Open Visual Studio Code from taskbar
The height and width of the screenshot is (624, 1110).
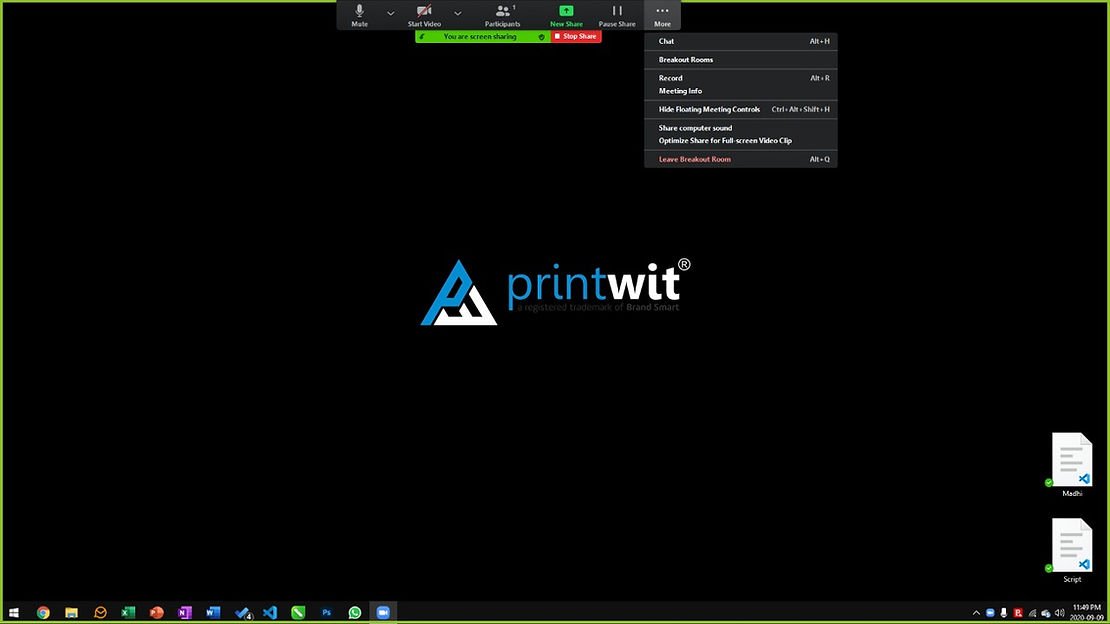[x=270, y=613]
